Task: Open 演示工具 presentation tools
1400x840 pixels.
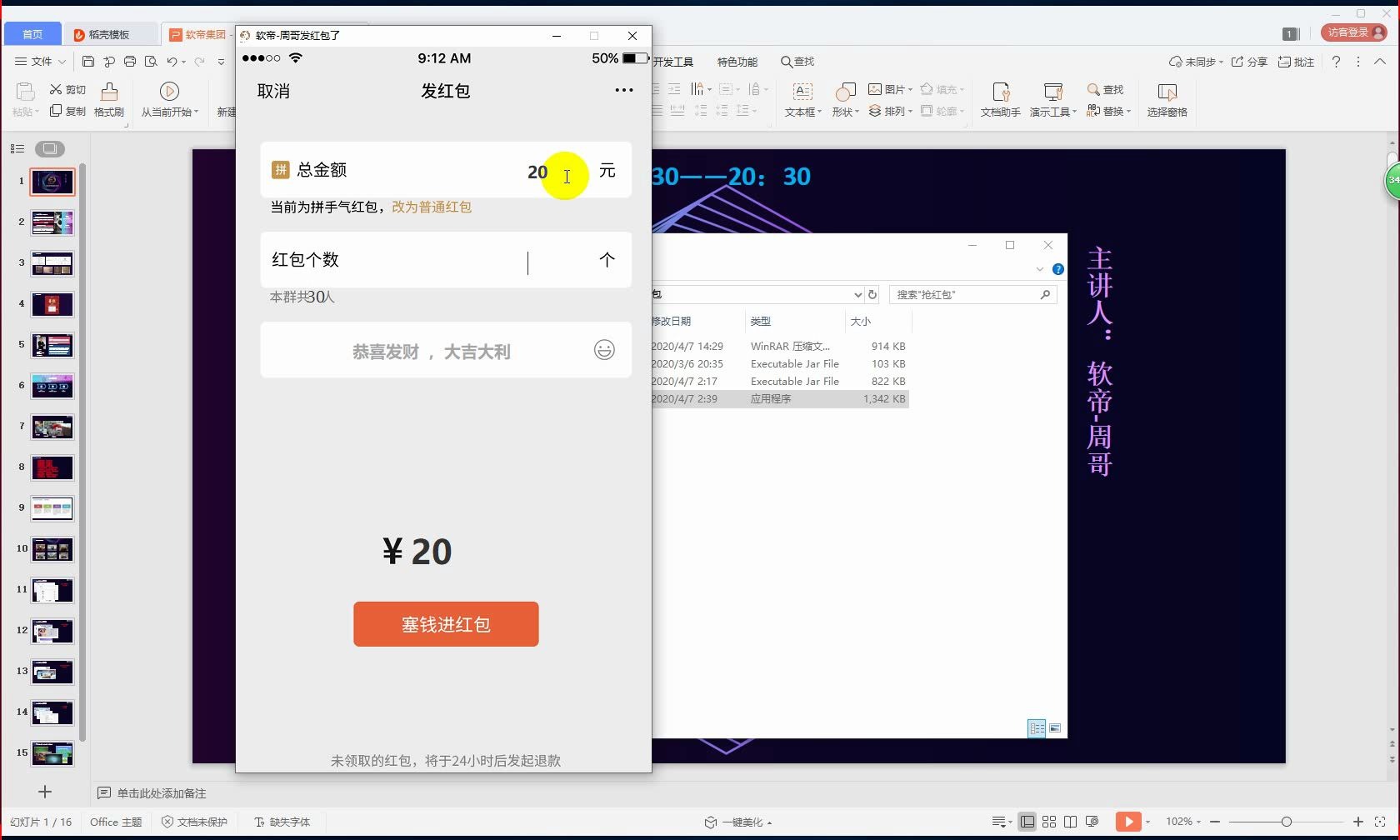Action: (x=1052, y=100)
